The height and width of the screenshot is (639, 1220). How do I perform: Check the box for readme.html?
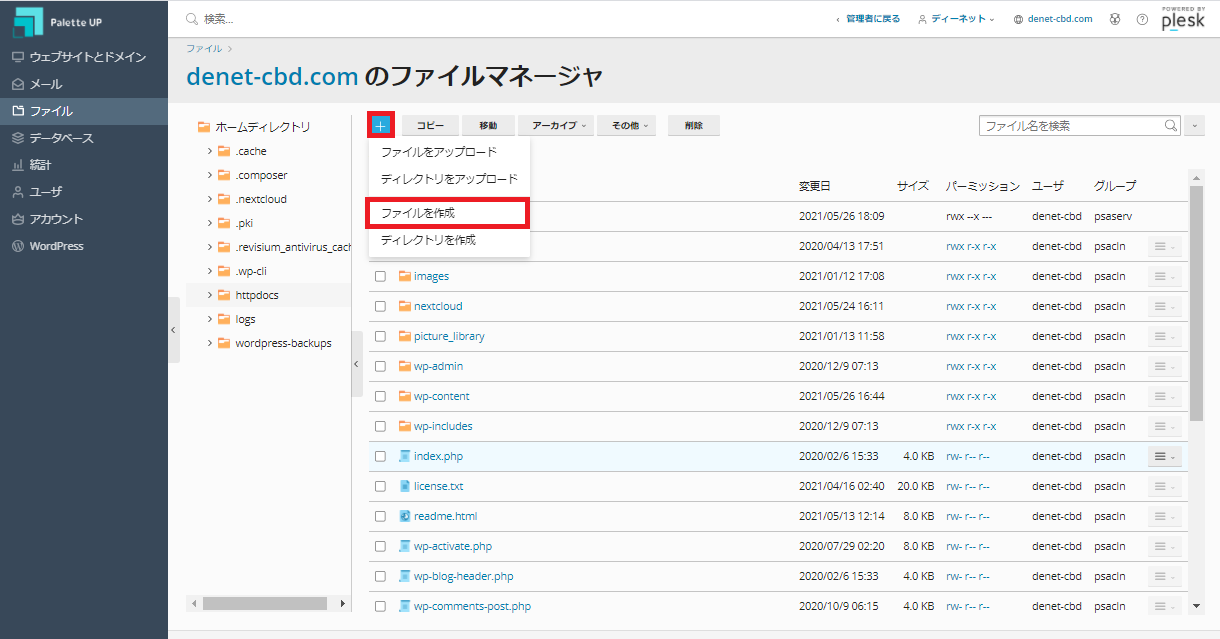click(380, 516)
